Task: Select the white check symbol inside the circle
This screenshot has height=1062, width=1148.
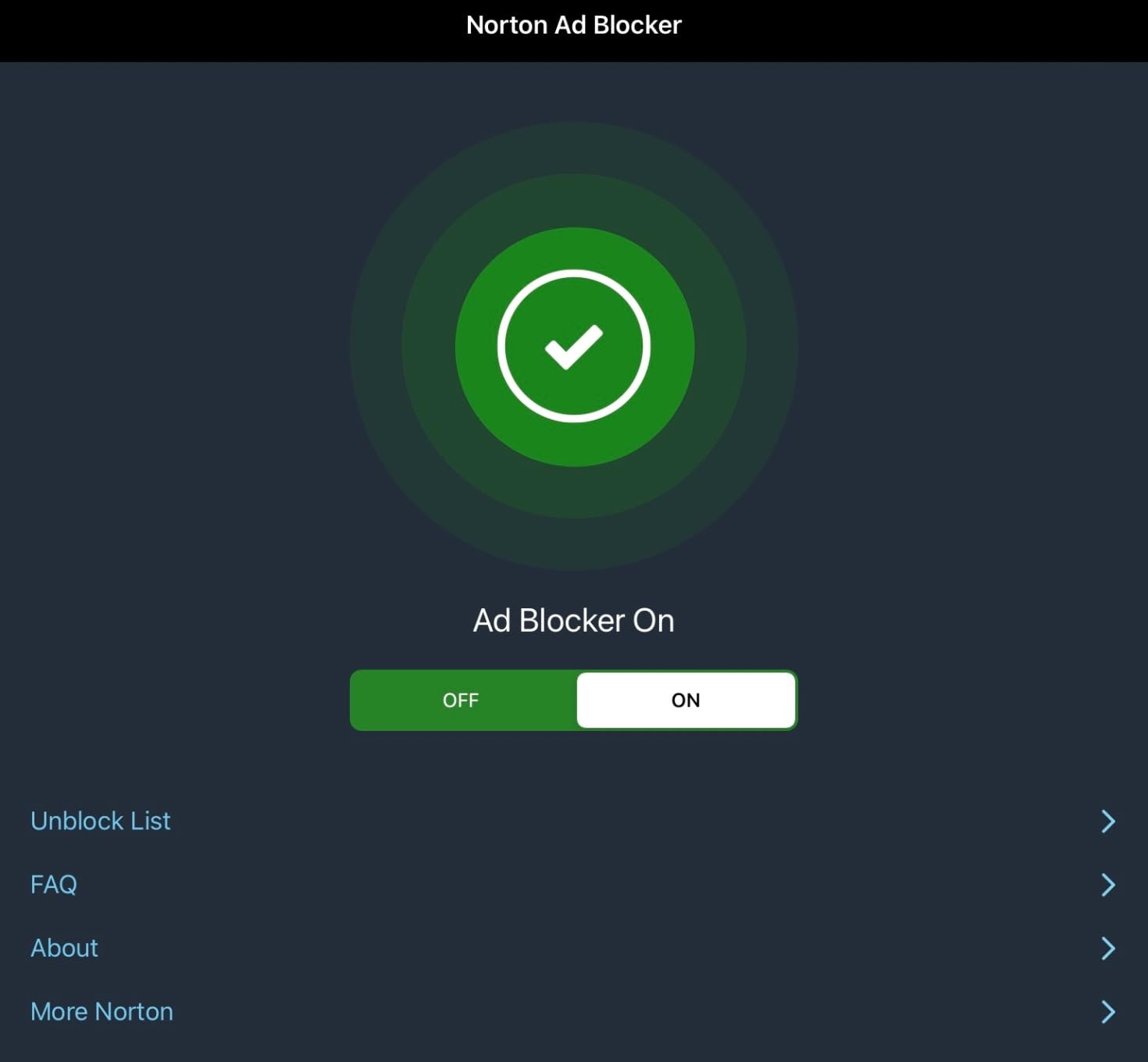Action: (x=574, y=349)
